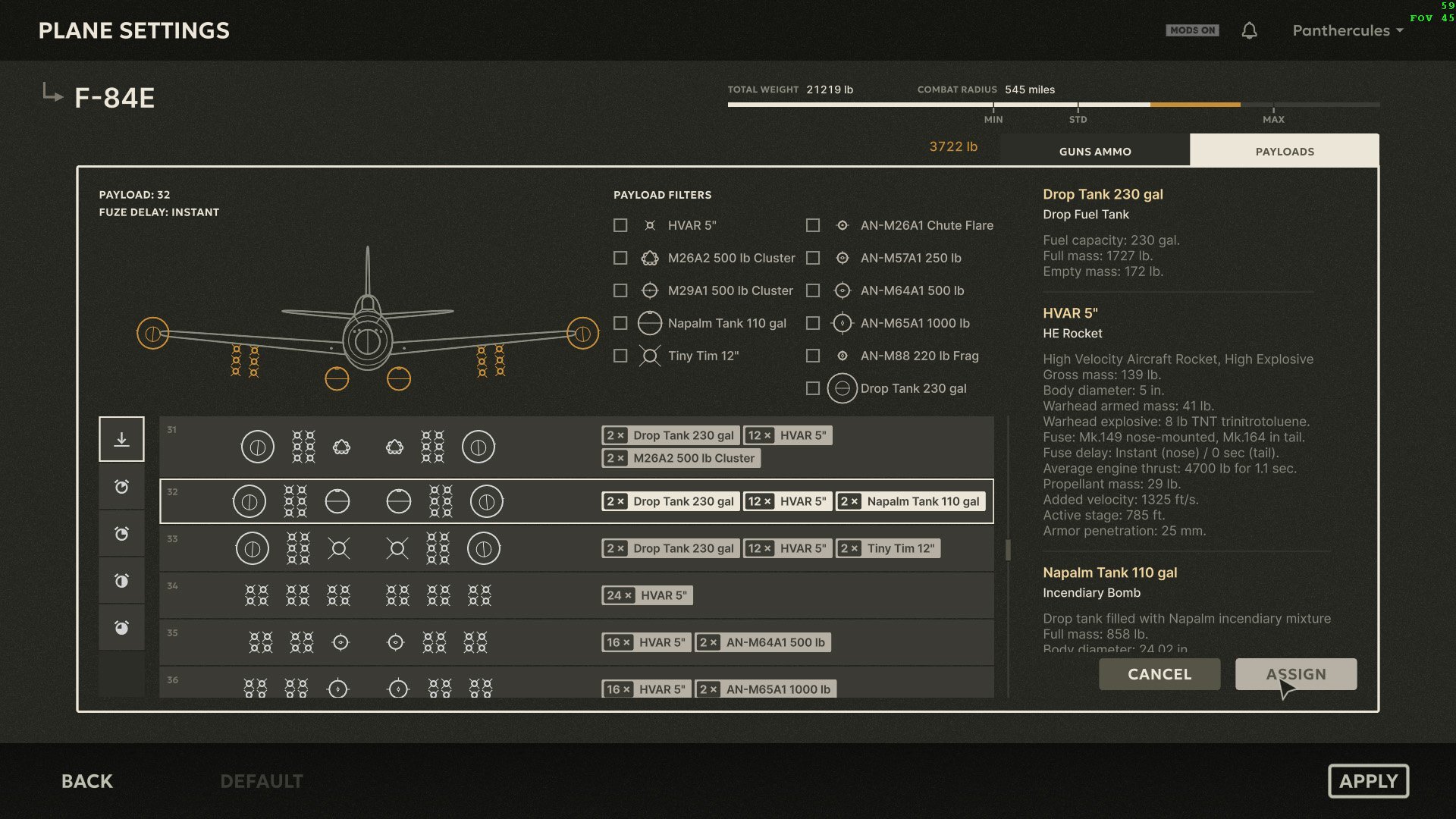Click the Tiny Tim 12" filter icon
Screen dimensions: 1456x819
(650, 356)
